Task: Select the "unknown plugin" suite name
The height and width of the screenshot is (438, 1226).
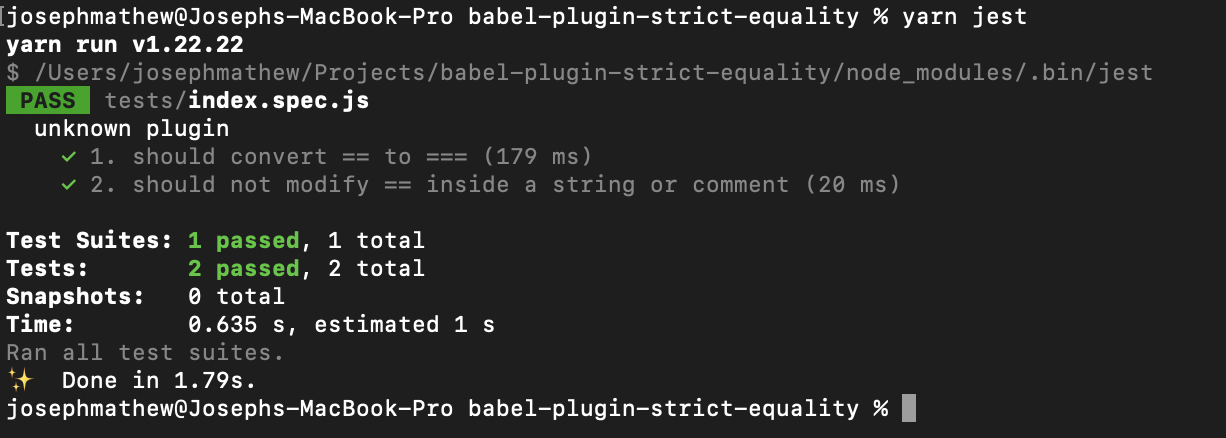Action: click(131, 129)
